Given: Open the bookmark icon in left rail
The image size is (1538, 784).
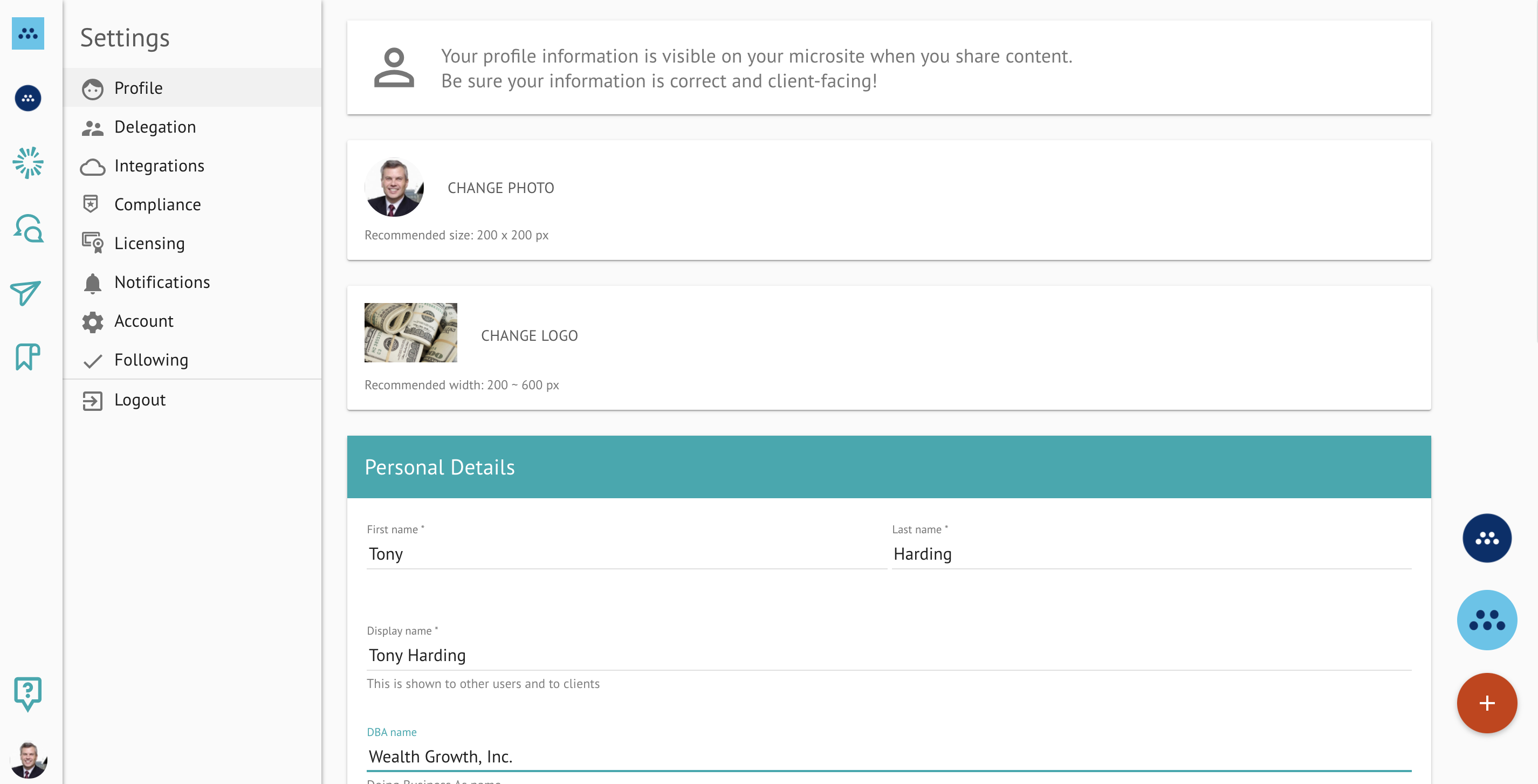Looking at the screenshot, I should coord(28,357).
